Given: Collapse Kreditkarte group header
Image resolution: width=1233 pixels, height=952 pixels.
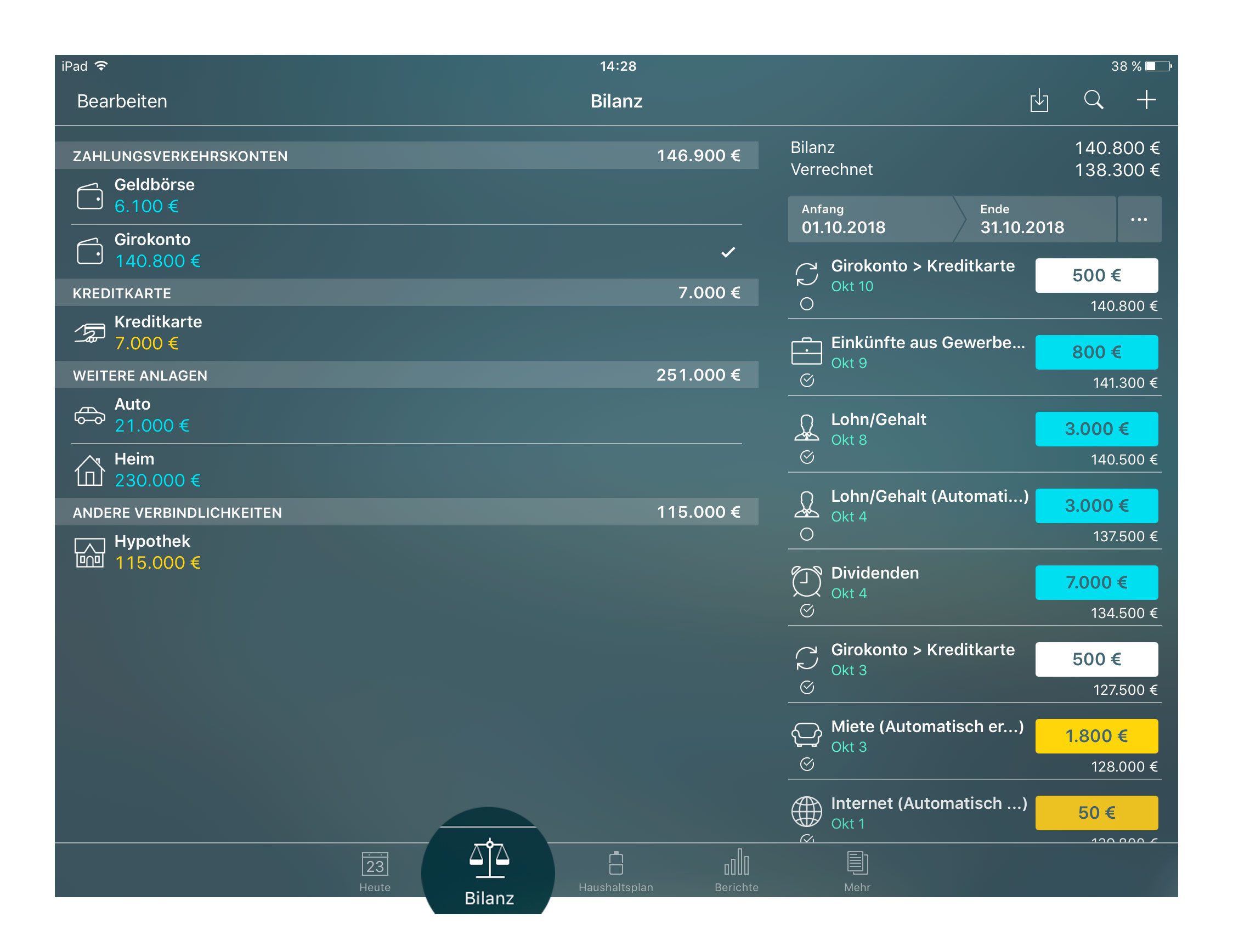Looking at the screenshot, I should 406,292.
